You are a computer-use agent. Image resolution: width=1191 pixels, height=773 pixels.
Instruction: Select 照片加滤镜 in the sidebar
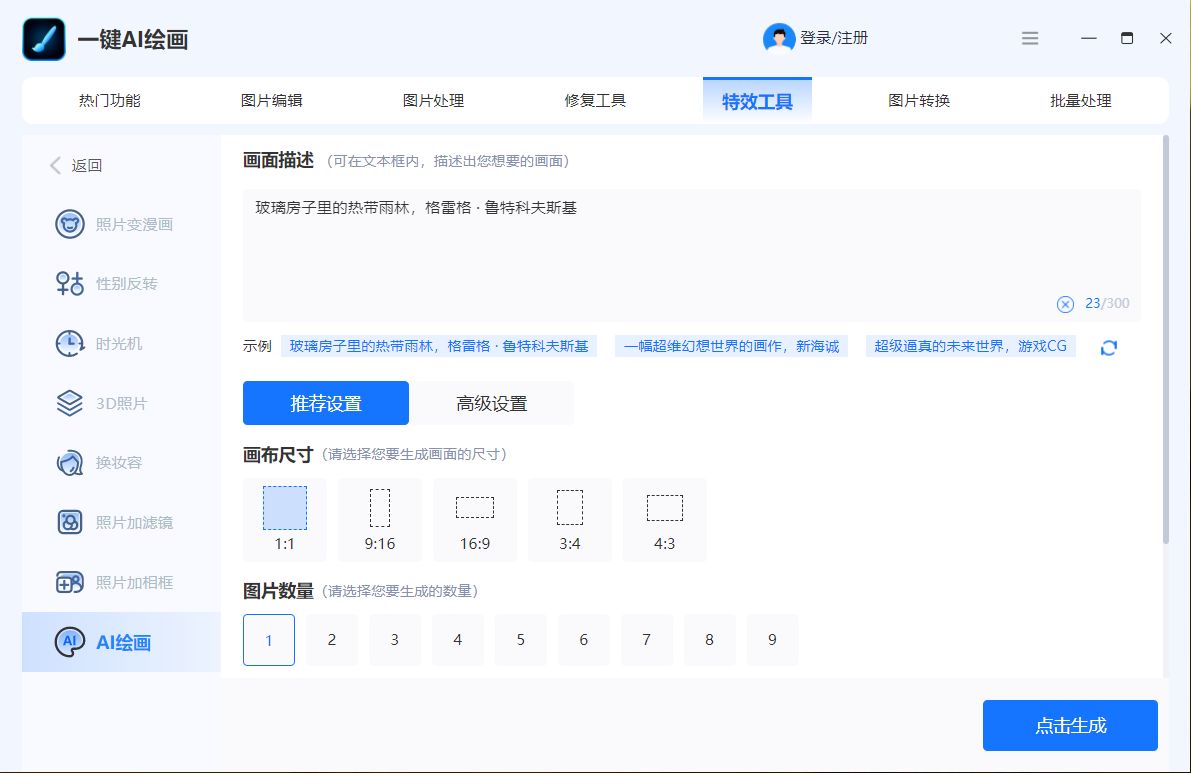(x=122, y=522)
